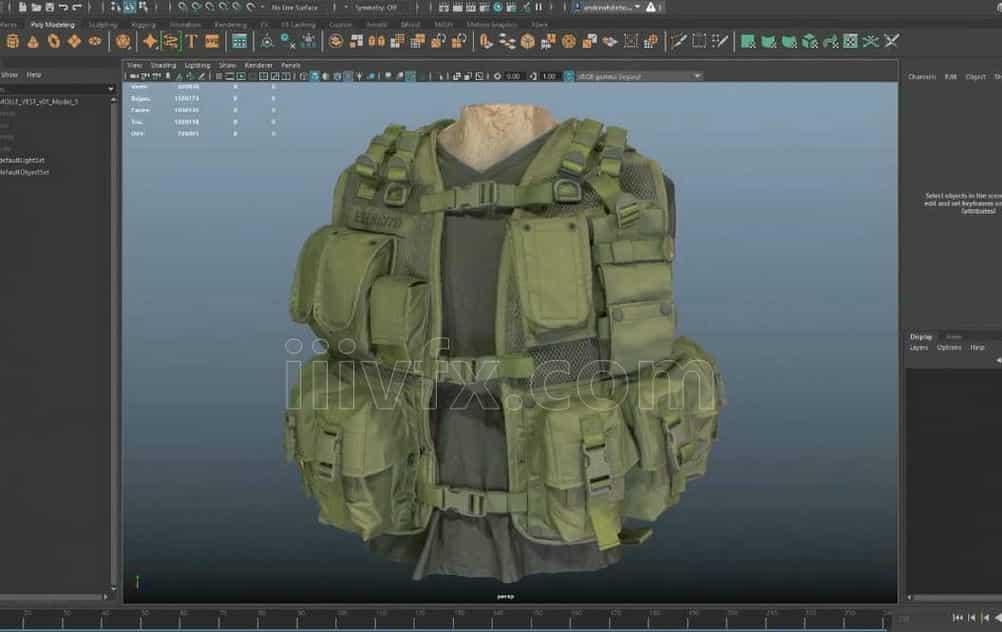Open the viewport Shading menu
Viewport: 1002px width, 632px height.
[163, 65]
